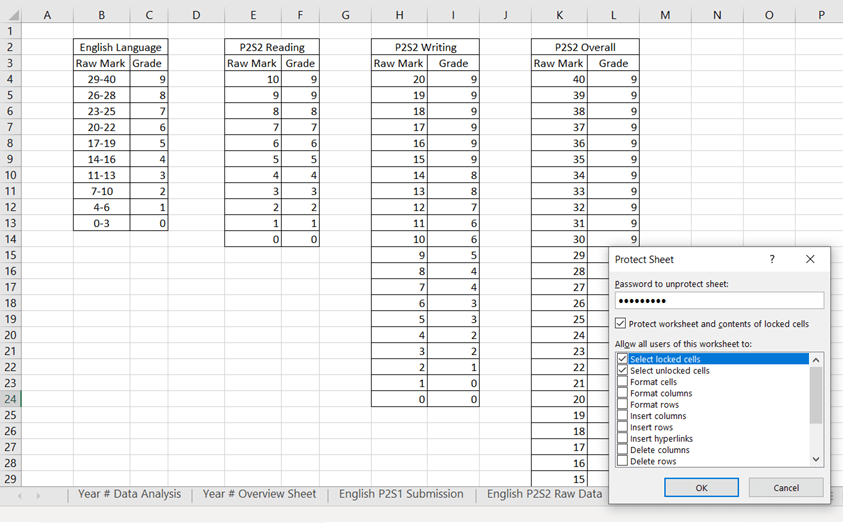843x523 pixels.
Task: Click the Protect Sheet help question mark
Action: pyautogui.click(x=771, y=259)
